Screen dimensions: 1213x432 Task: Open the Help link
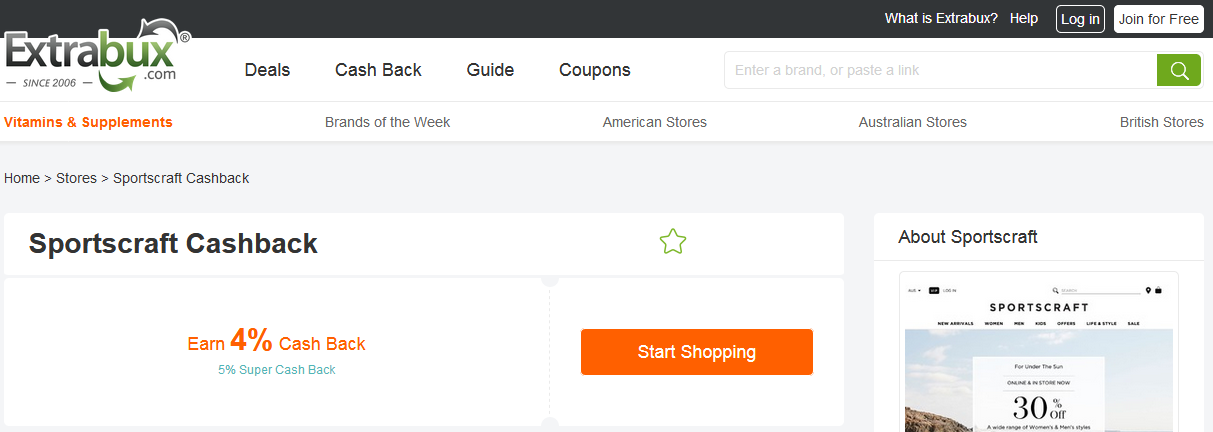(x=1024, y=19)
